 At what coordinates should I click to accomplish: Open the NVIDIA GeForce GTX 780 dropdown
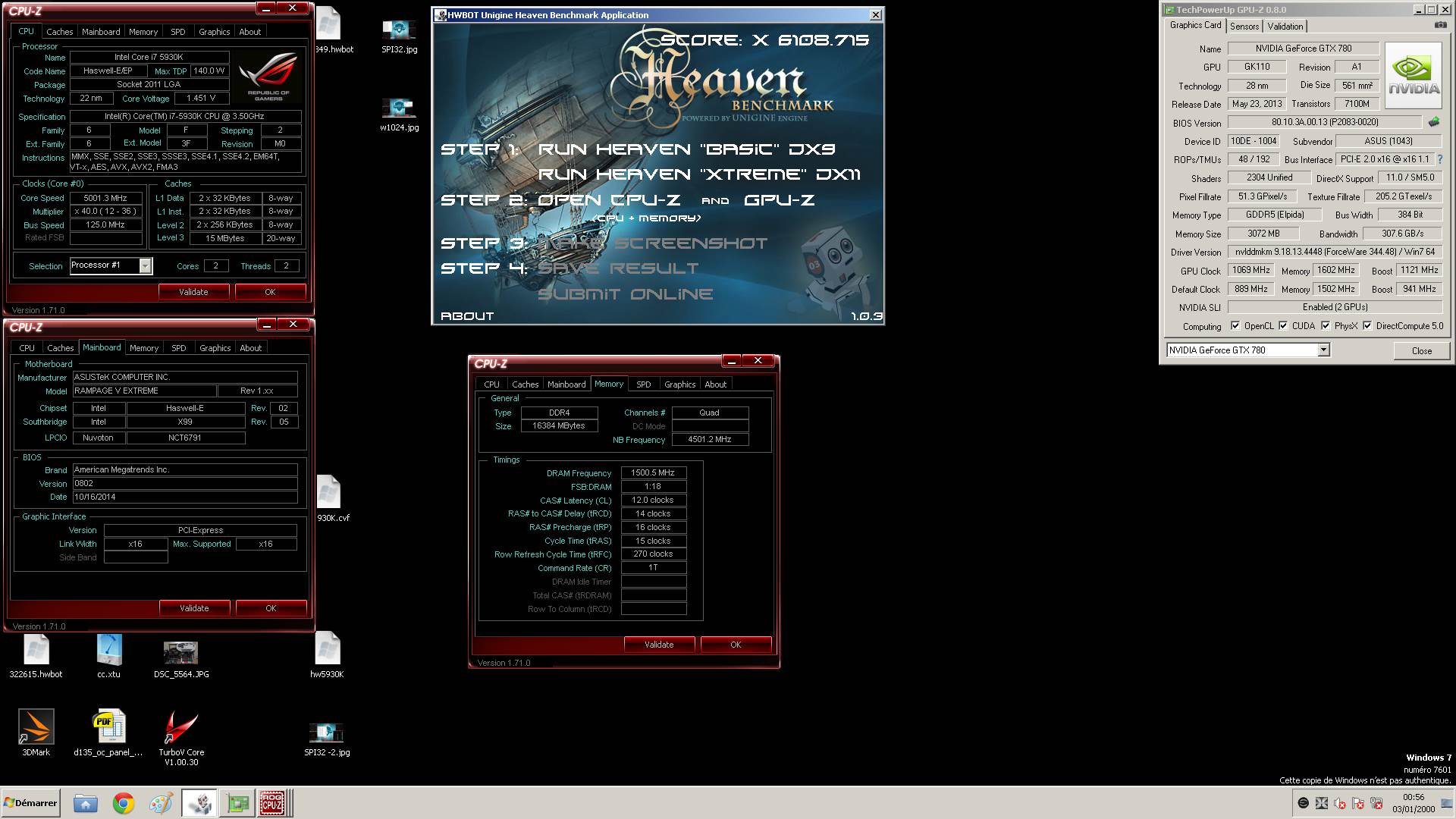tap(1323, 350)
